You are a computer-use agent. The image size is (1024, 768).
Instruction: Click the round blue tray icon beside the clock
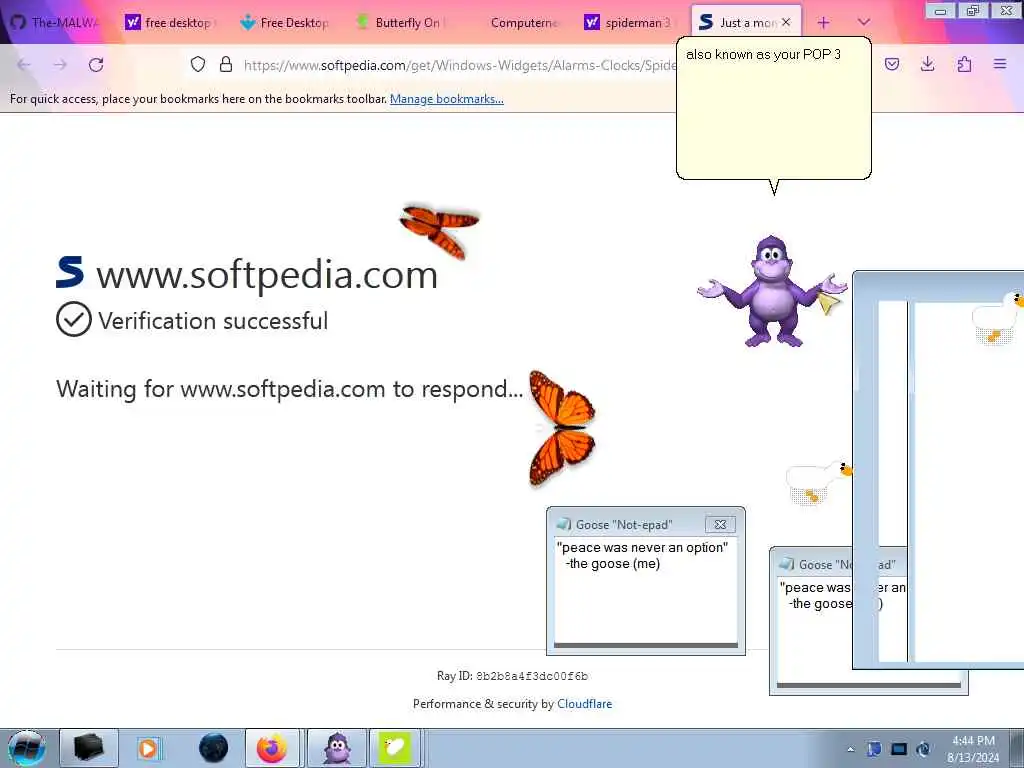point(923,749)
